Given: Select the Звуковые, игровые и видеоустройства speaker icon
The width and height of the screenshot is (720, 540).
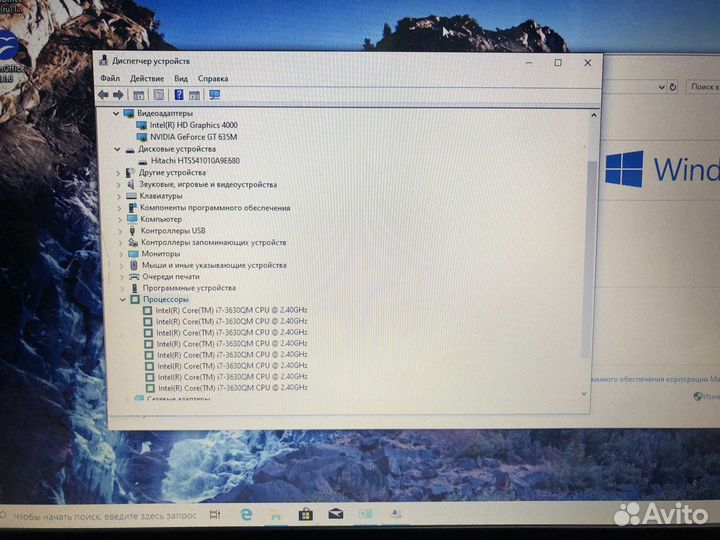Looking at the screenshot, I should click(x=131, y=184).
